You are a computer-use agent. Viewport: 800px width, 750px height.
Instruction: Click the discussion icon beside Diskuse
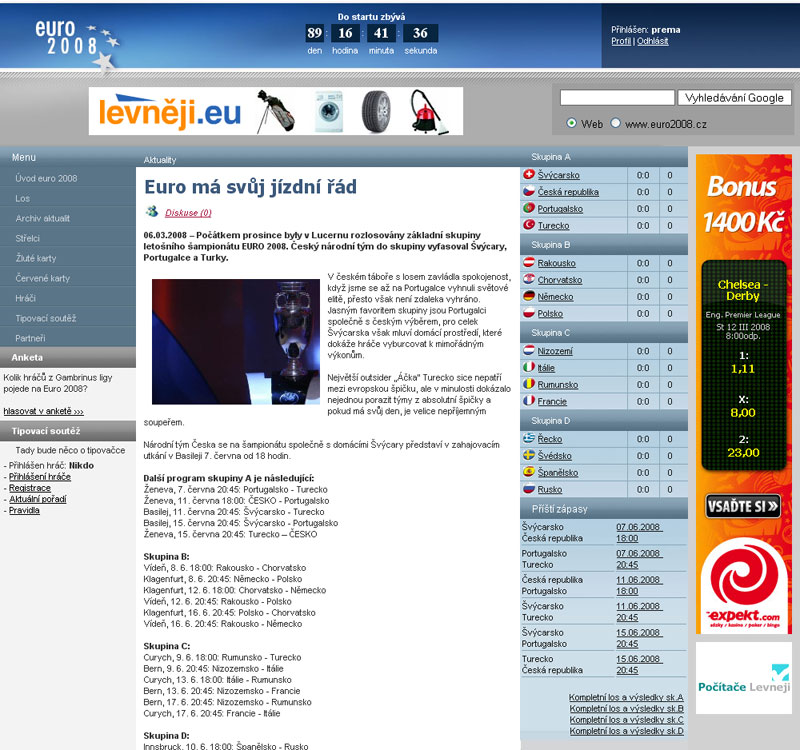pos(152,212)
